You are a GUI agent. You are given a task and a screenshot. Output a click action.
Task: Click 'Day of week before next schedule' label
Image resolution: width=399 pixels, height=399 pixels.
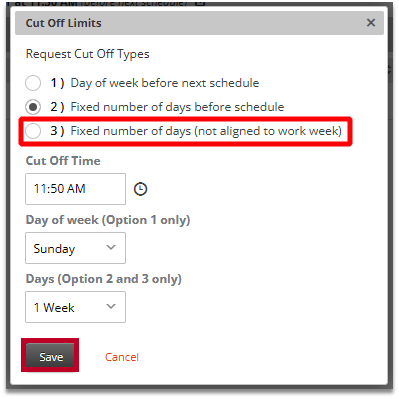tap(165, 83)
